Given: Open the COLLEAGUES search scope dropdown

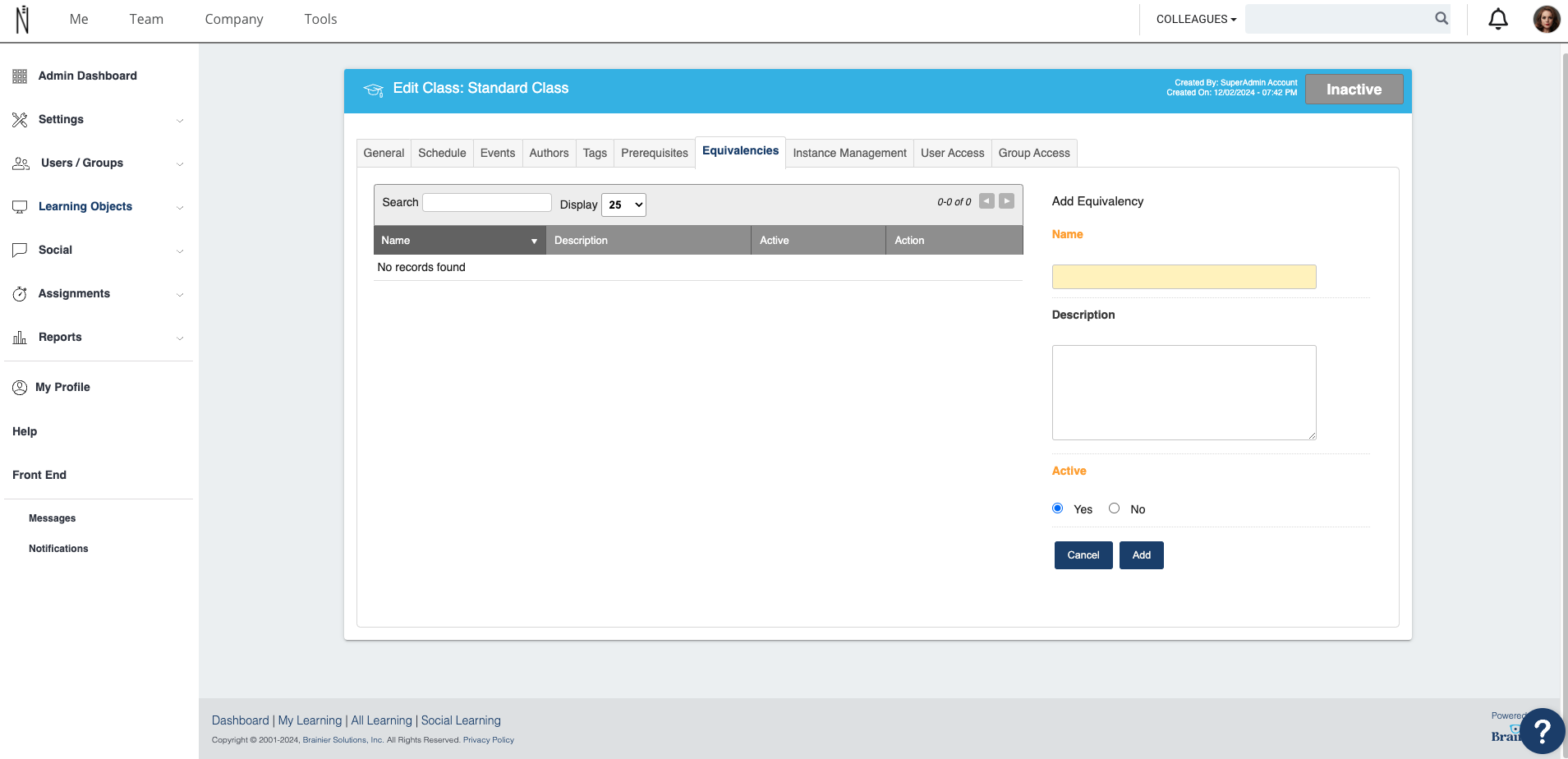Looking at the screenshot, I should click(1196, 19).
